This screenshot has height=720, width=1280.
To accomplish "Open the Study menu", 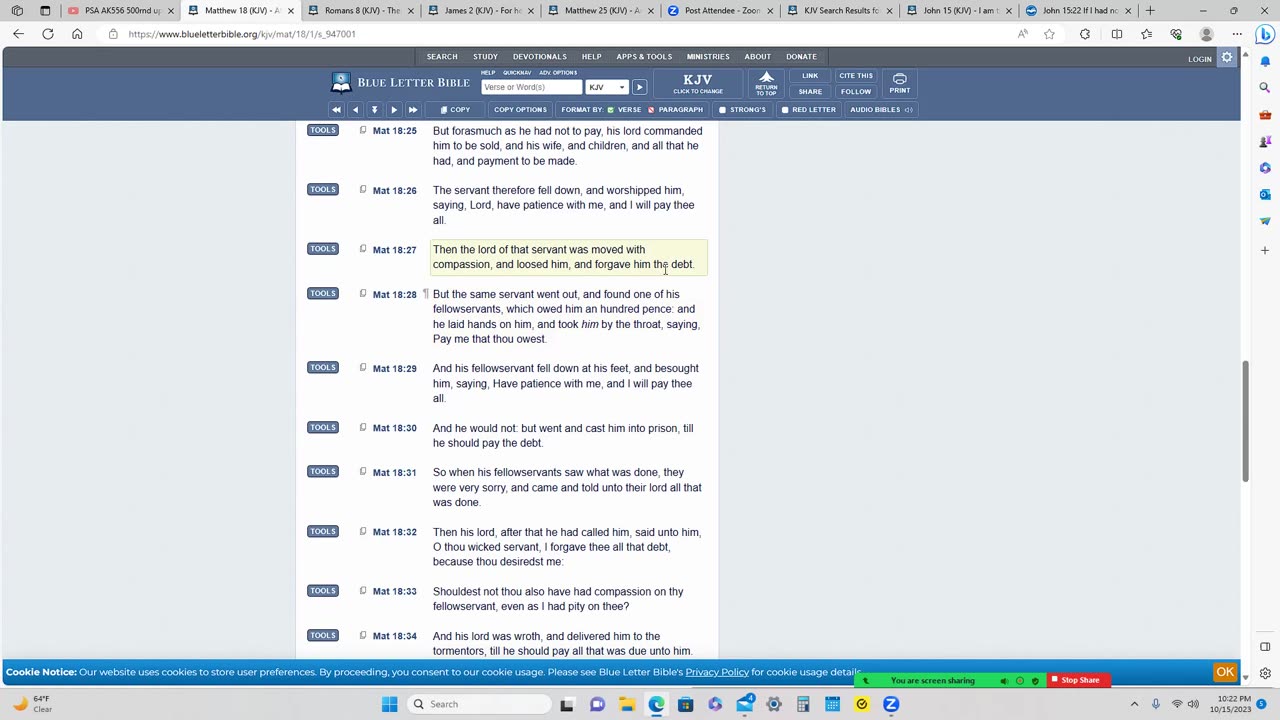I will tap(485, 57).
